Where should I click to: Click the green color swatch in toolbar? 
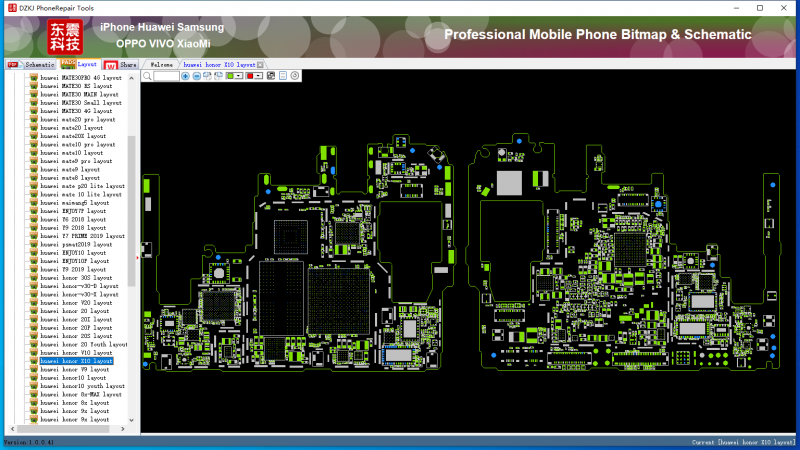230,76
